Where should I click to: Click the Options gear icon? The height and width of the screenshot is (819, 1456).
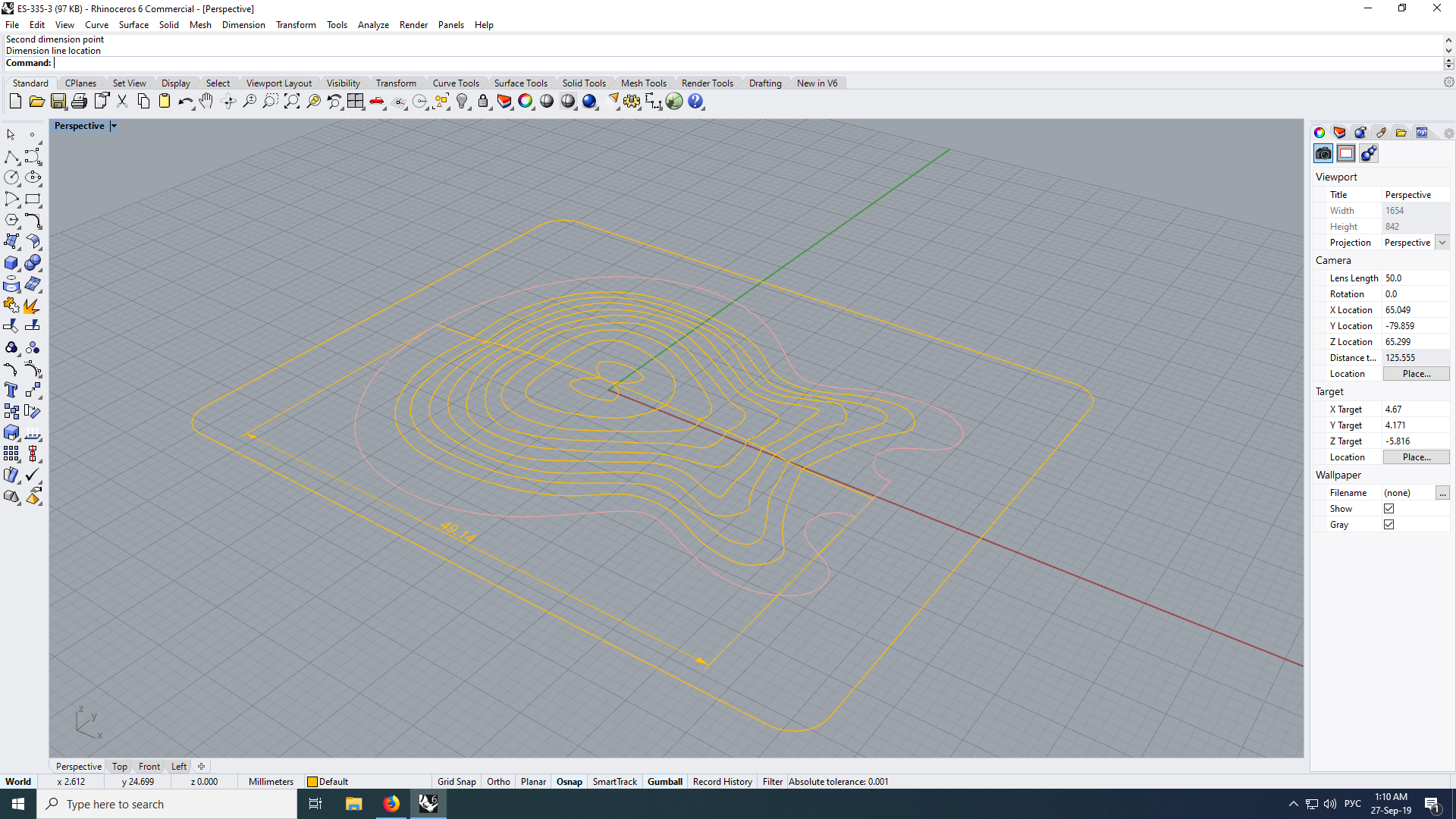632,102
